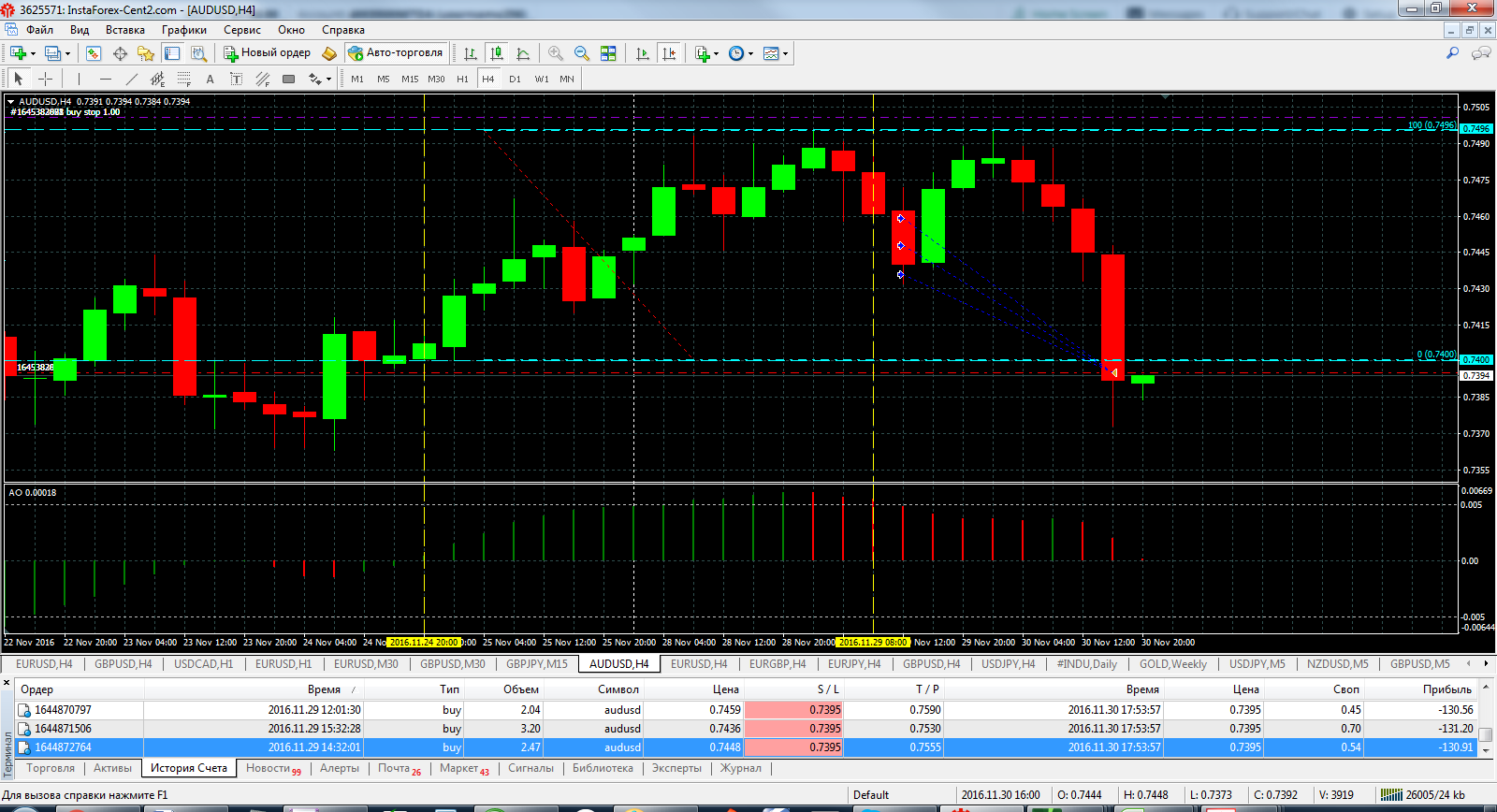The width and height of the screenshot is (1497, 812).
Task: Expand the Periods dropdown arrow
Action: (x=751, y=53)
